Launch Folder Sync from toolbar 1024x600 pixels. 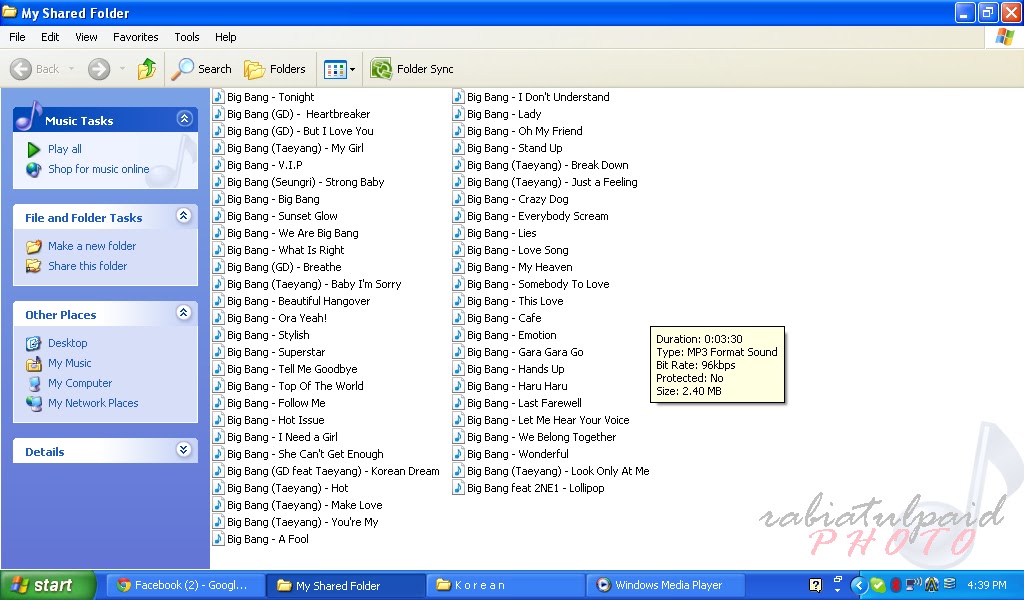click(x=411, y=69)
